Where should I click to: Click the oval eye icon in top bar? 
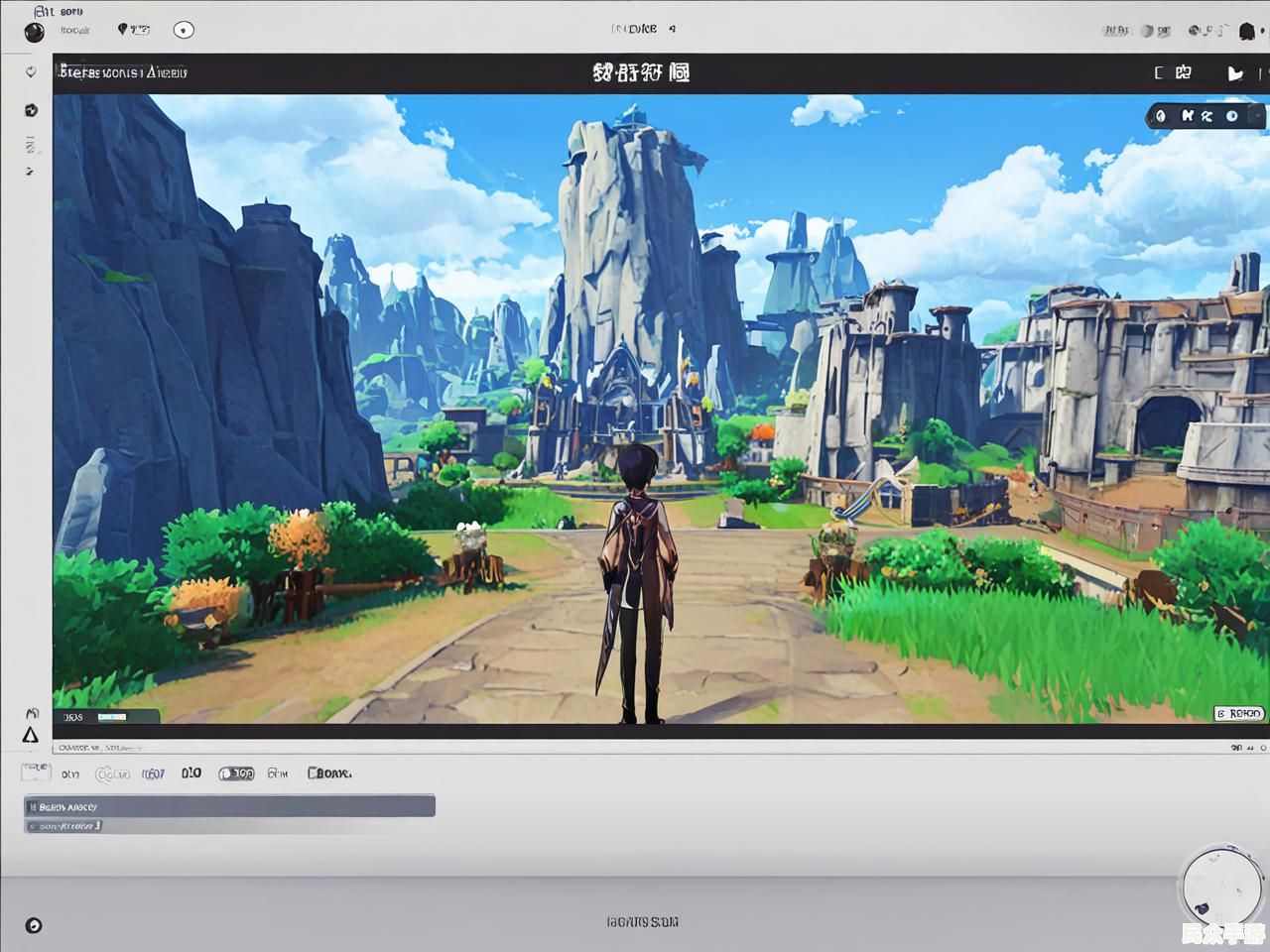pos(184,30)
